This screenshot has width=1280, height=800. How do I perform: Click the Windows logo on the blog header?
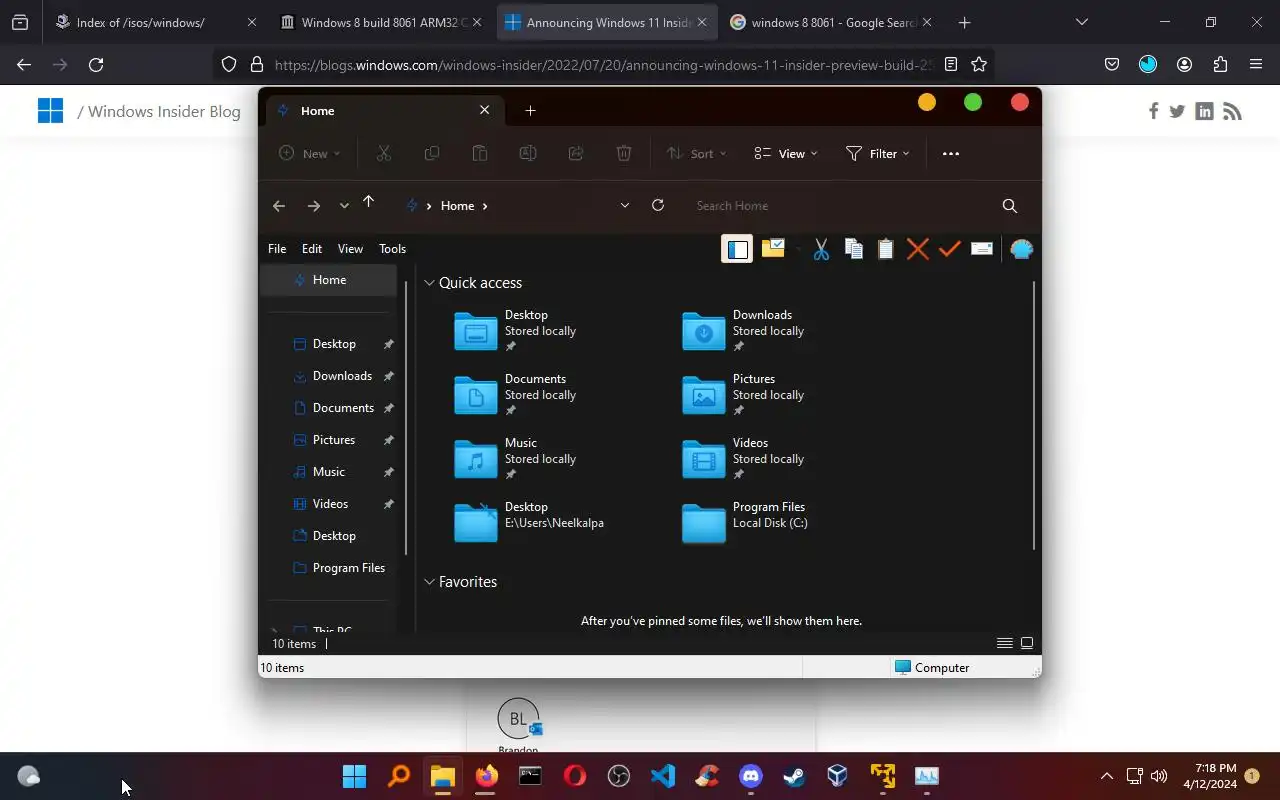50,110
